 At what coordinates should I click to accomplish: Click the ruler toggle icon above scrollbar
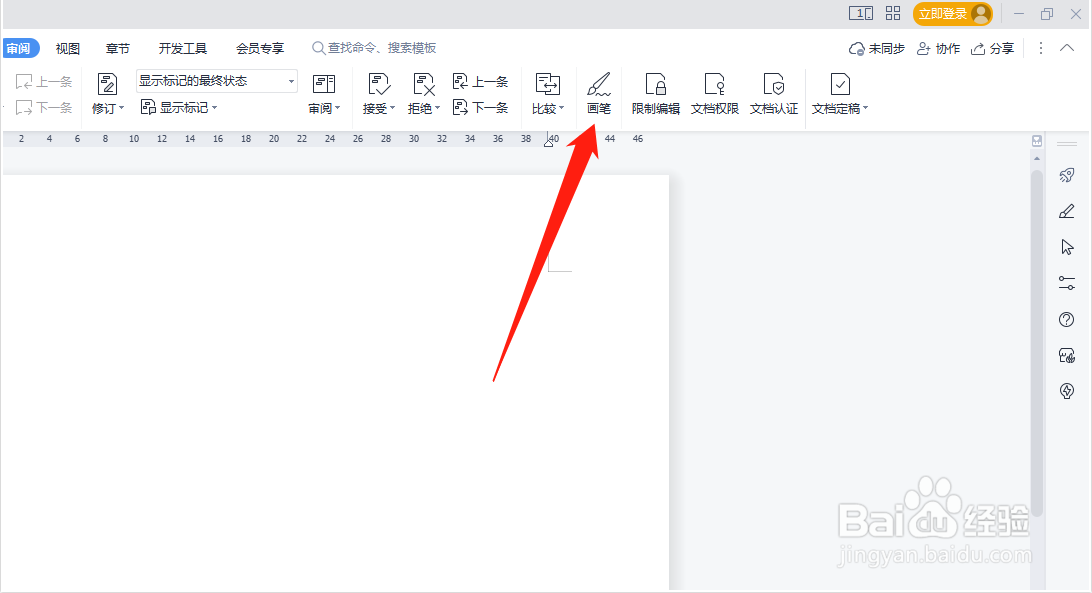pyautogui.click(x=1037, y=141)
